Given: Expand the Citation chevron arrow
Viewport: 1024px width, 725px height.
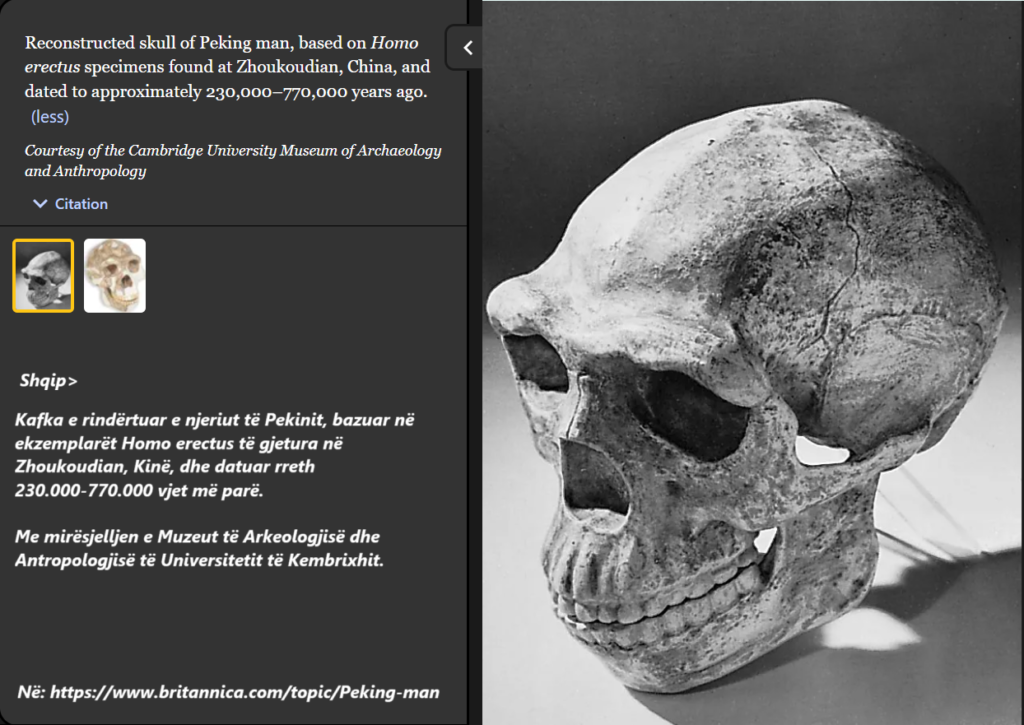Looking at the screenshot, I should [x=40, y=204].
